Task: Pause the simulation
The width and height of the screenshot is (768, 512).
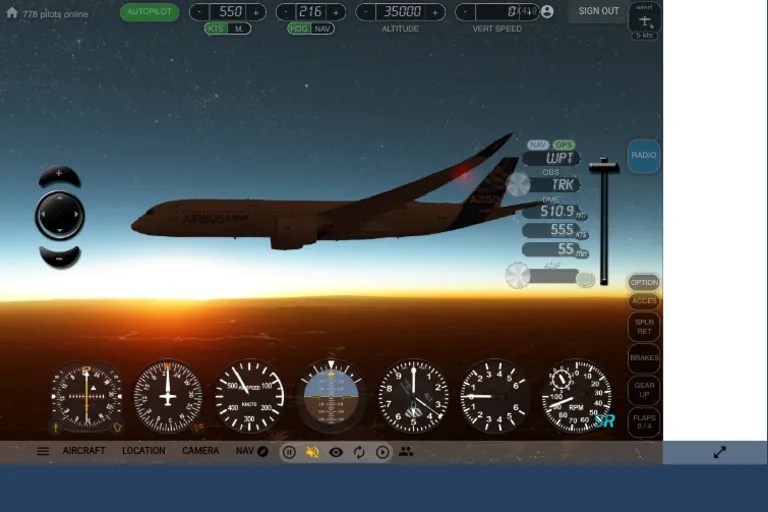Action: (x=289, y=452)
